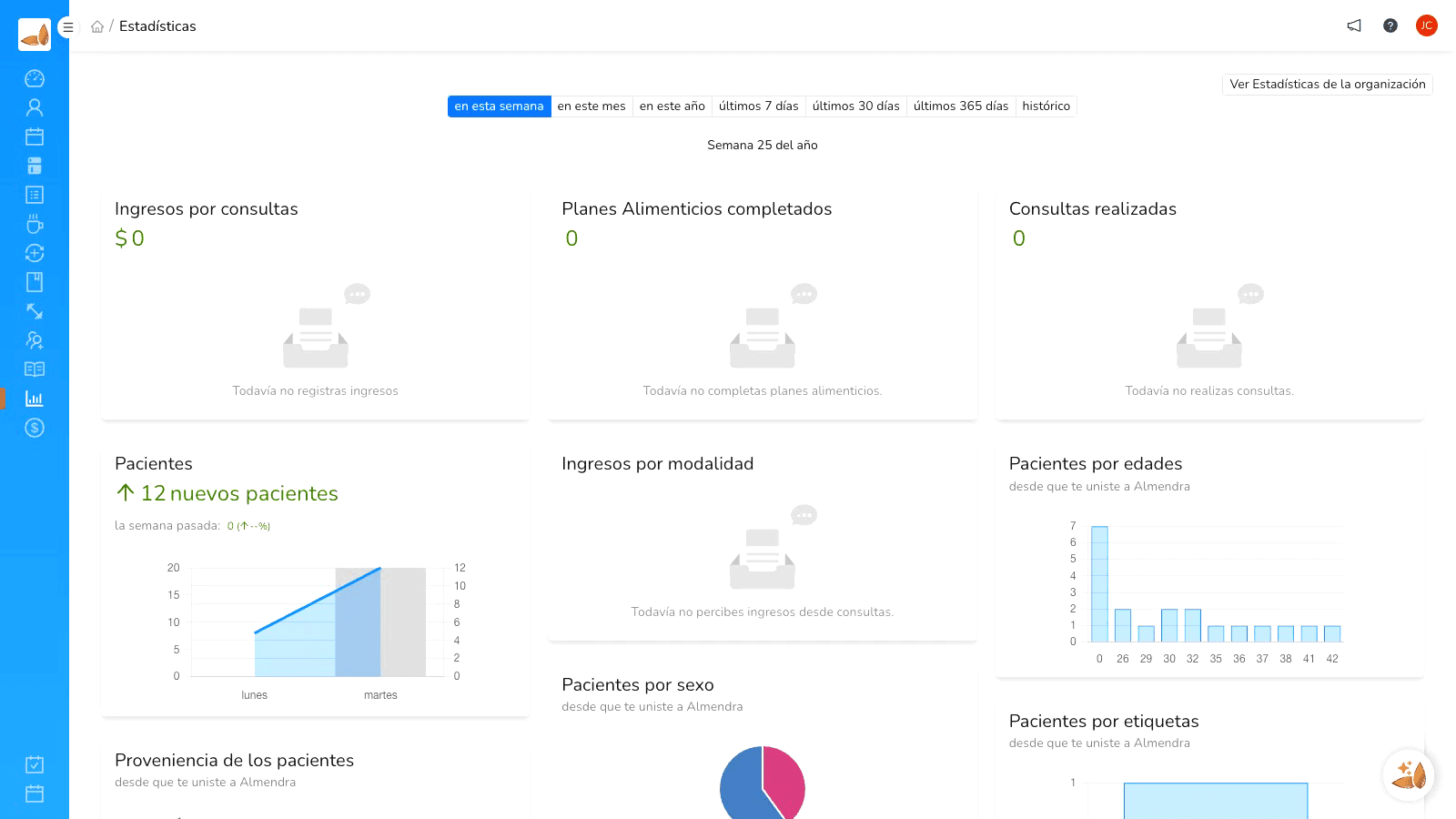Open the help question mark icon
This screenshot has height=819, width=1456.
click(1390, 25)
